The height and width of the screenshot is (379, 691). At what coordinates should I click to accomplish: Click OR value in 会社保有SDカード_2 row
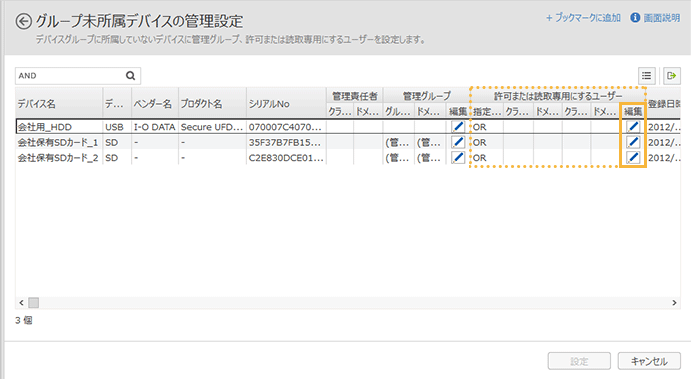tap(479, 158)
